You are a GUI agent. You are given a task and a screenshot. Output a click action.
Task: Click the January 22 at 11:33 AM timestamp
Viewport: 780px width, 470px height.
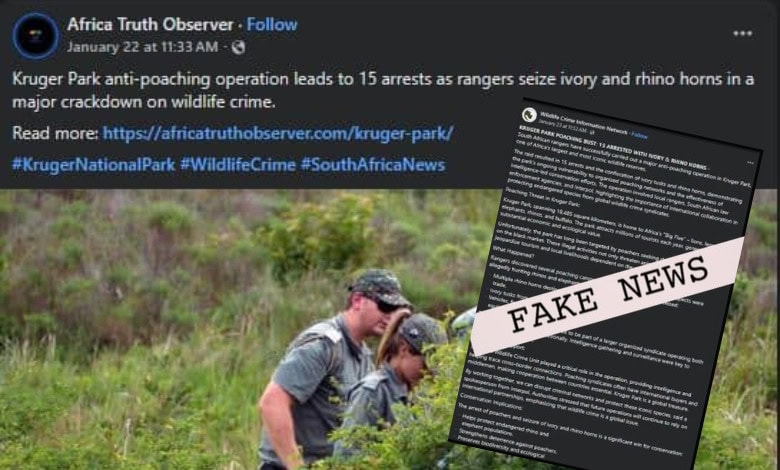(x=142, y=47)
